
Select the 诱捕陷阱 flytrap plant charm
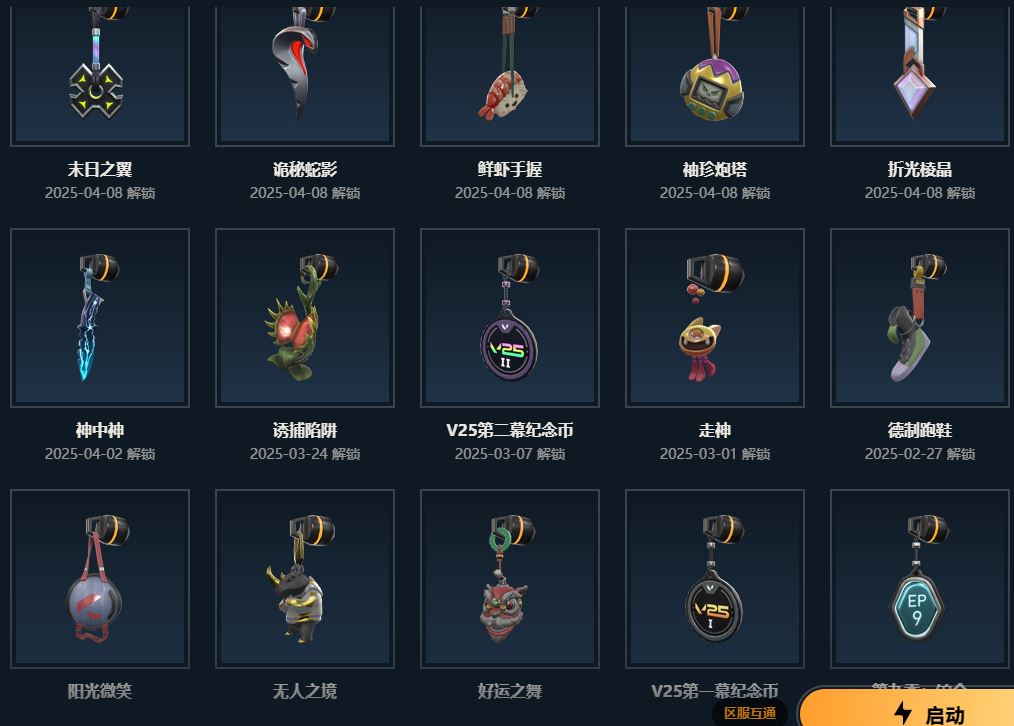(305, 317)
